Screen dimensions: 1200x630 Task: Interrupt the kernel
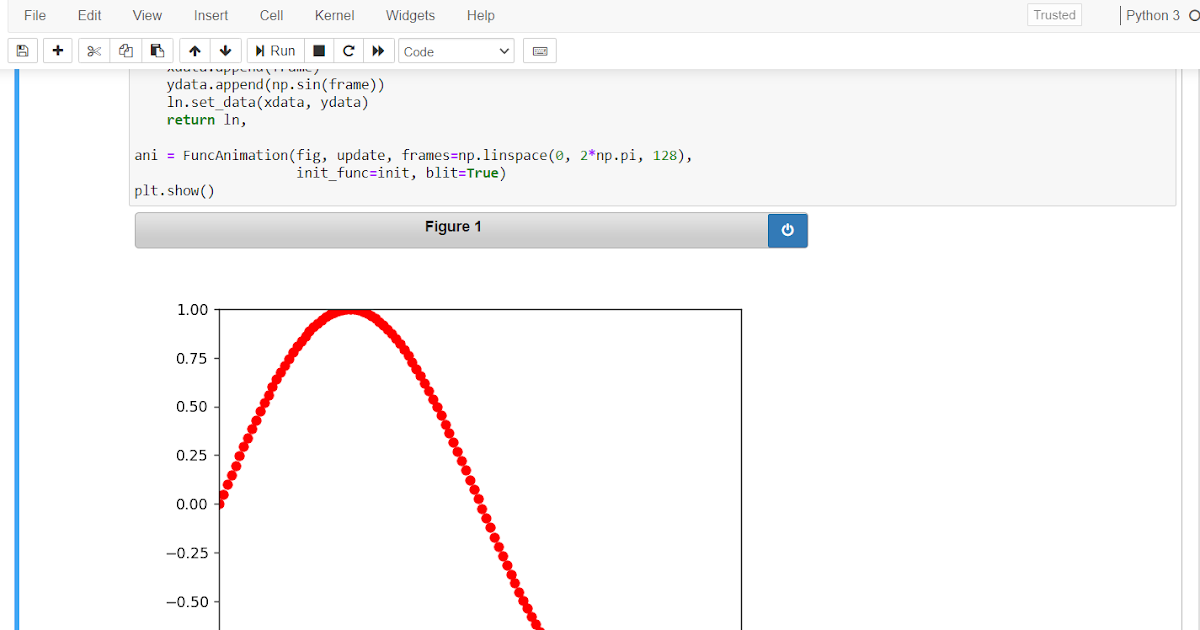coord(317,50)
